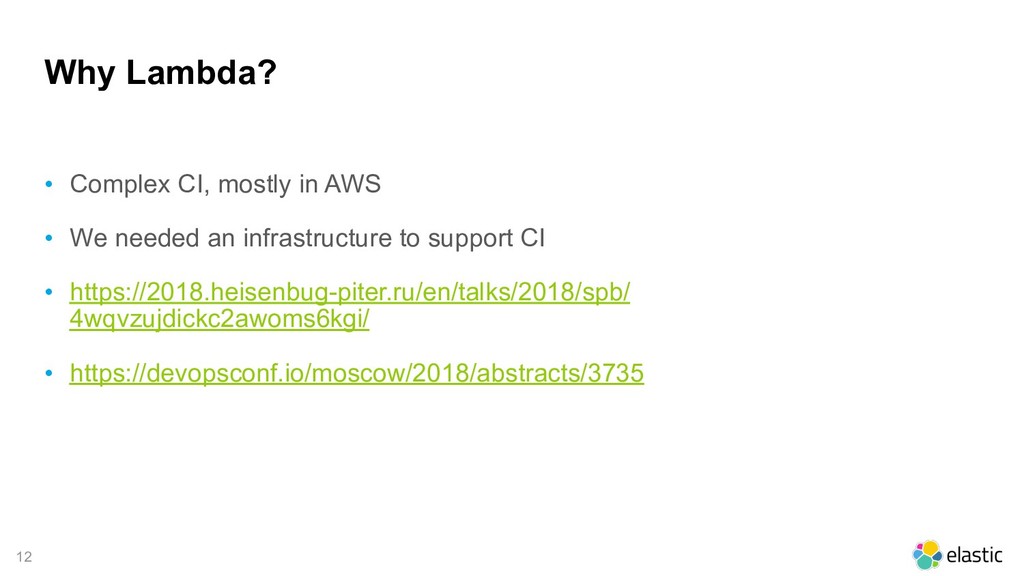
Task: Open the heisenbug-piter.ru talk link
Action: tap(350, 305)
